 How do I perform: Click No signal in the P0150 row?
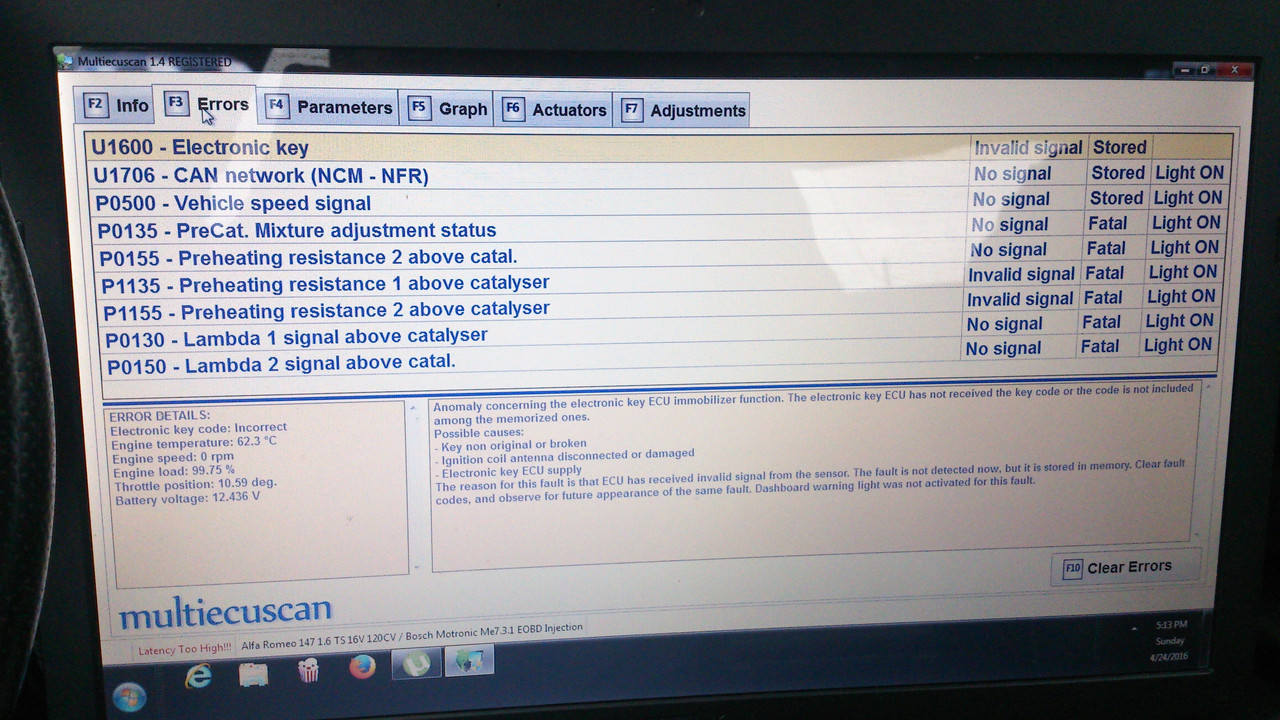click(x=1003, y=348)
